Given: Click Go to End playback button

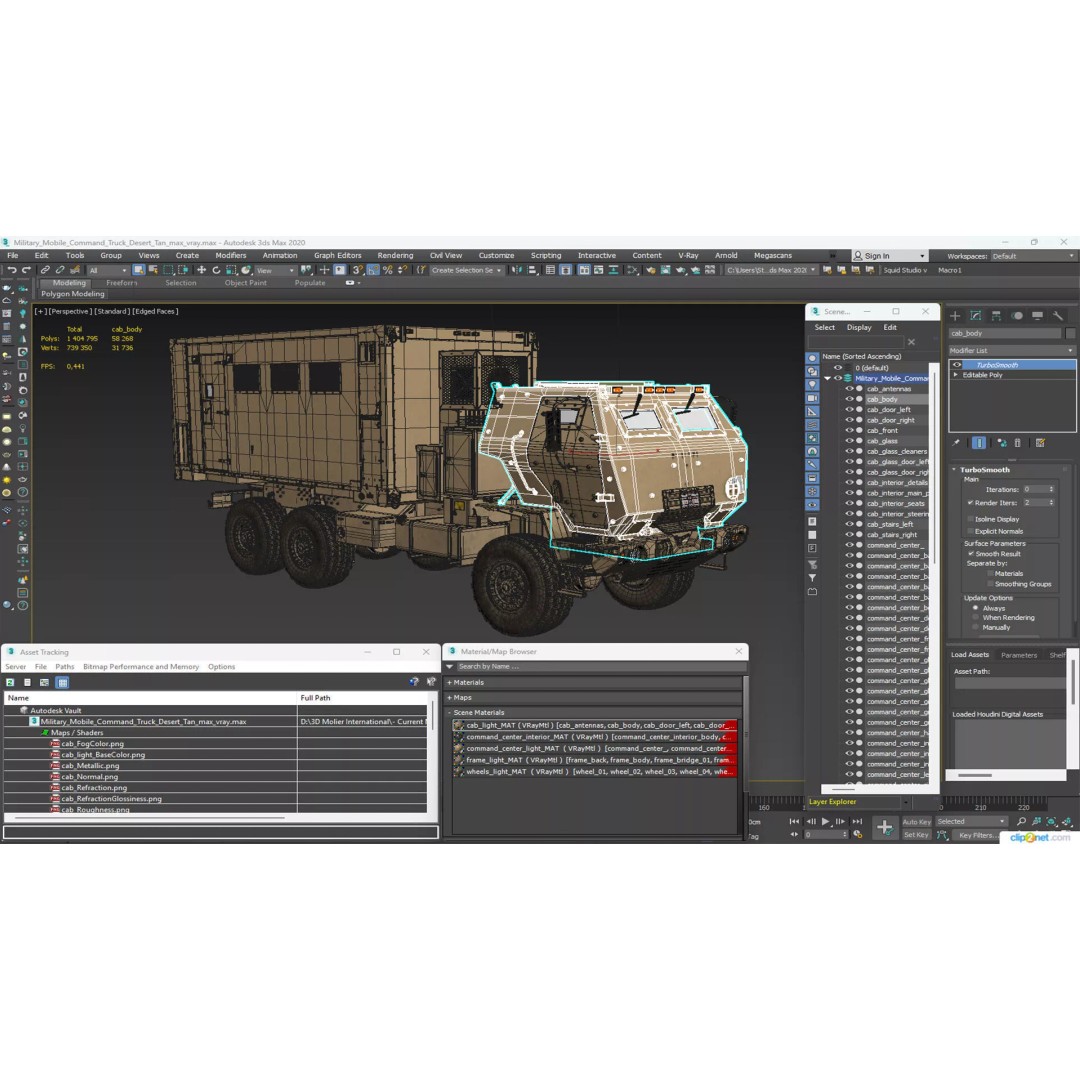Looking at the screenshot, I should point(857,821).
